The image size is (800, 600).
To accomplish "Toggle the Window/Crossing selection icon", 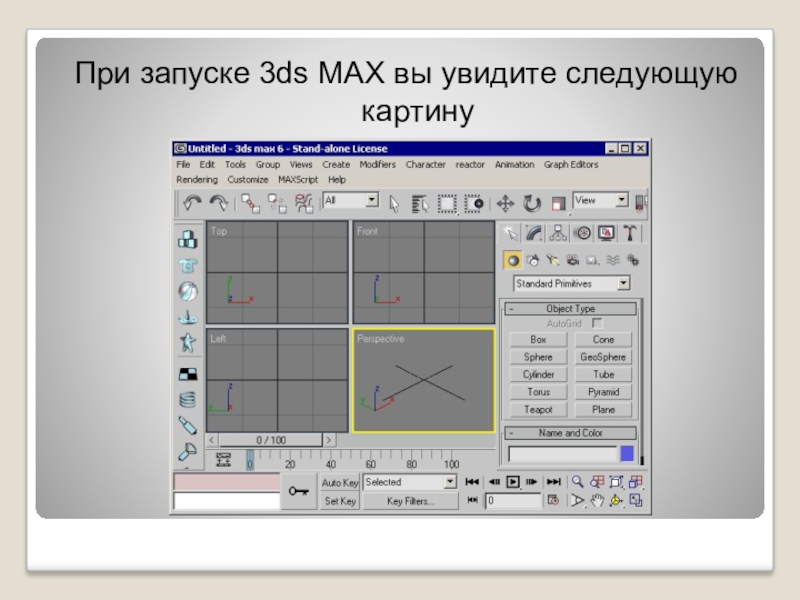I will coord(474,204).
